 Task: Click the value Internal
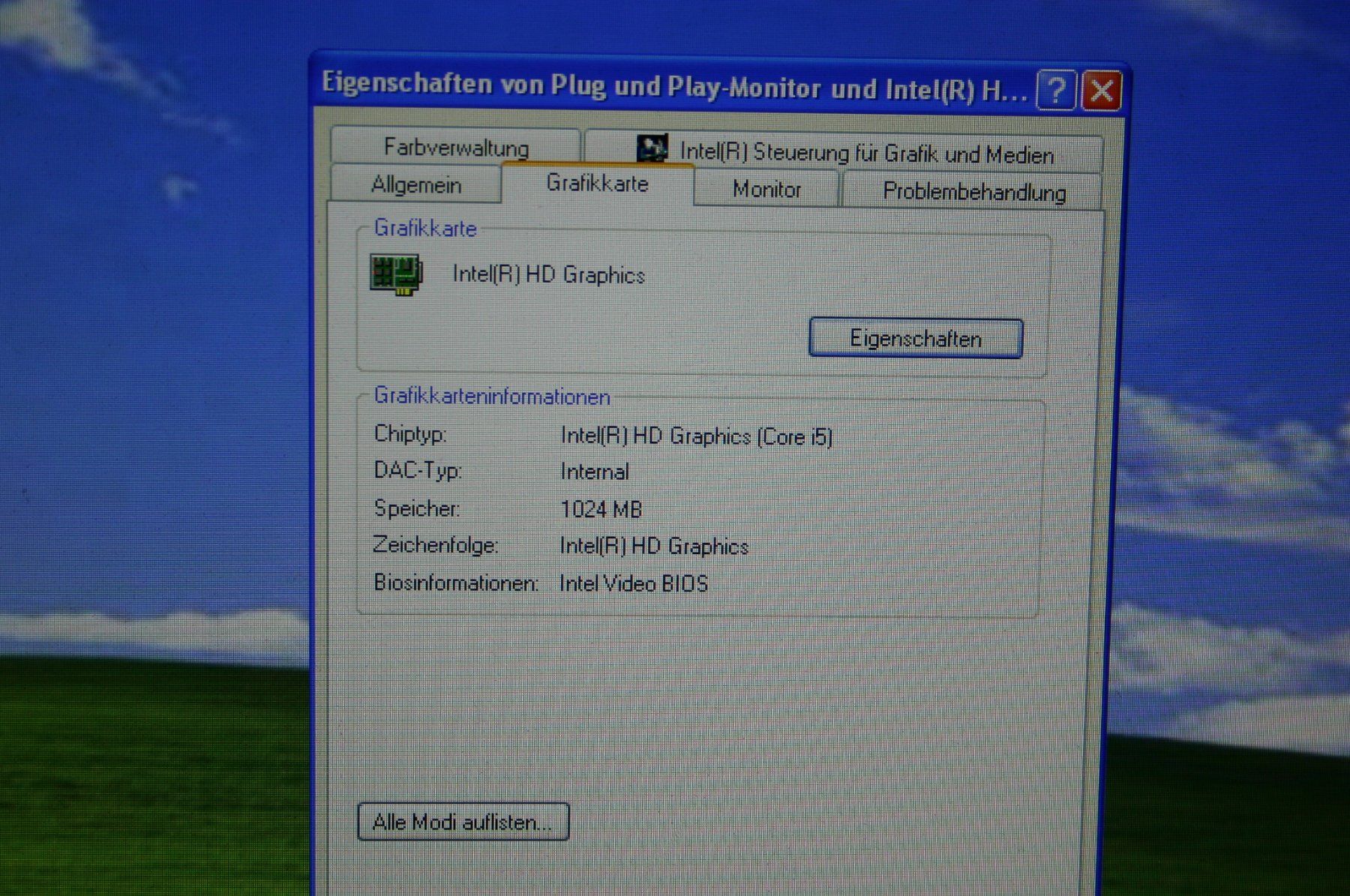point(595,472)
